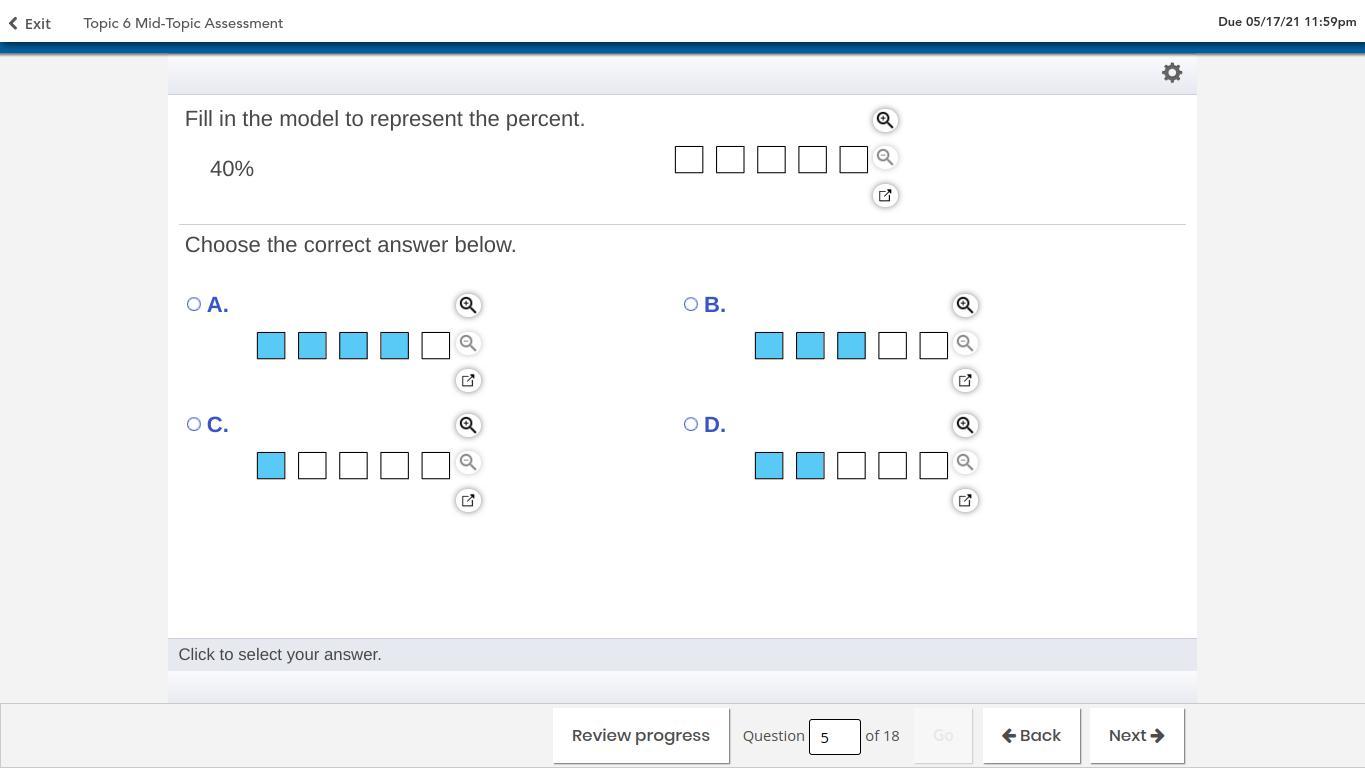This screenshot has width=1365, height=768.
Task: Zoom in on option A model
Action: [x=468, y=305]
